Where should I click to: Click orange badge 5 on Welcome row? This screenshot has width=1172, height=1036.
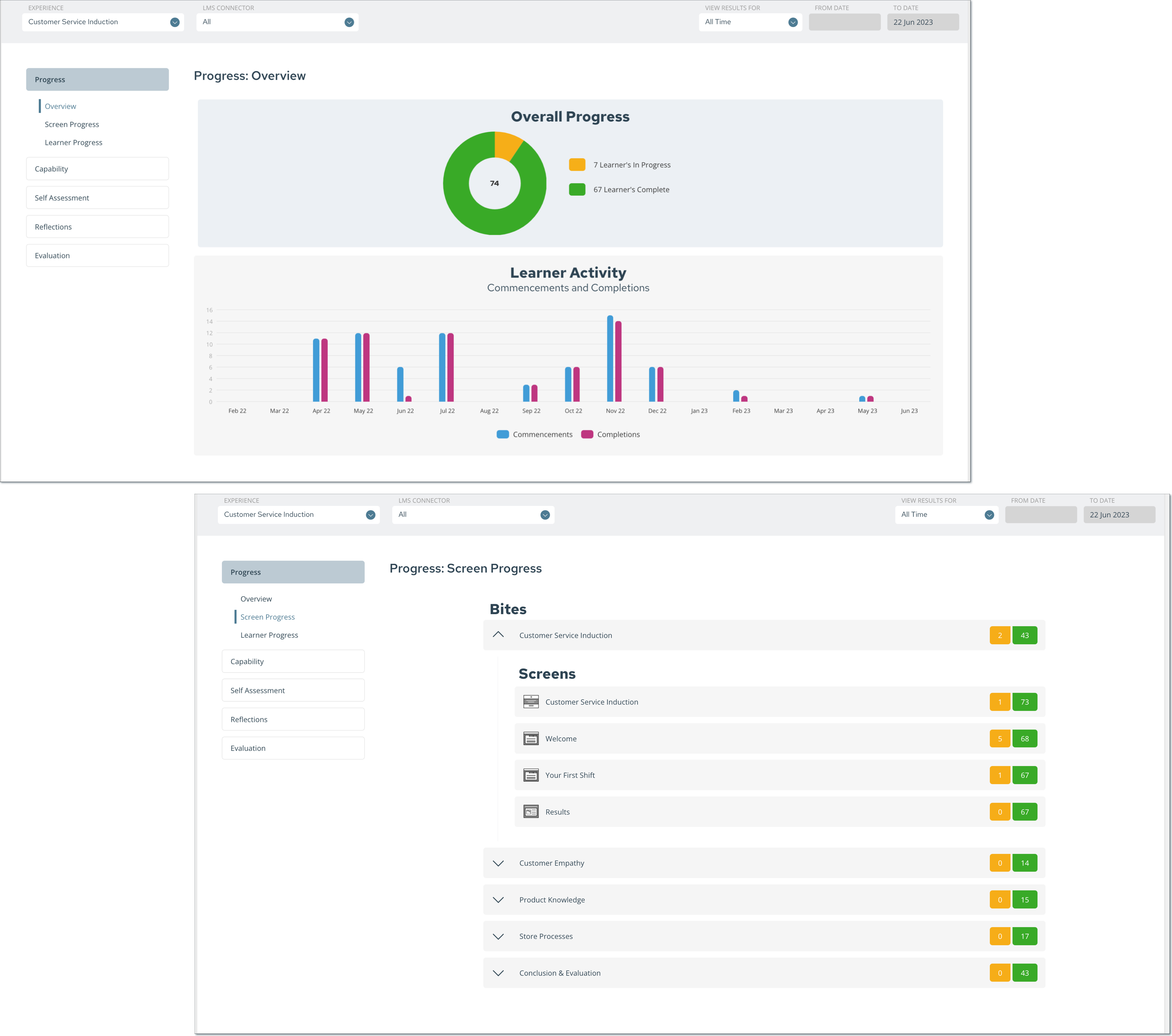coord(1000,738)
